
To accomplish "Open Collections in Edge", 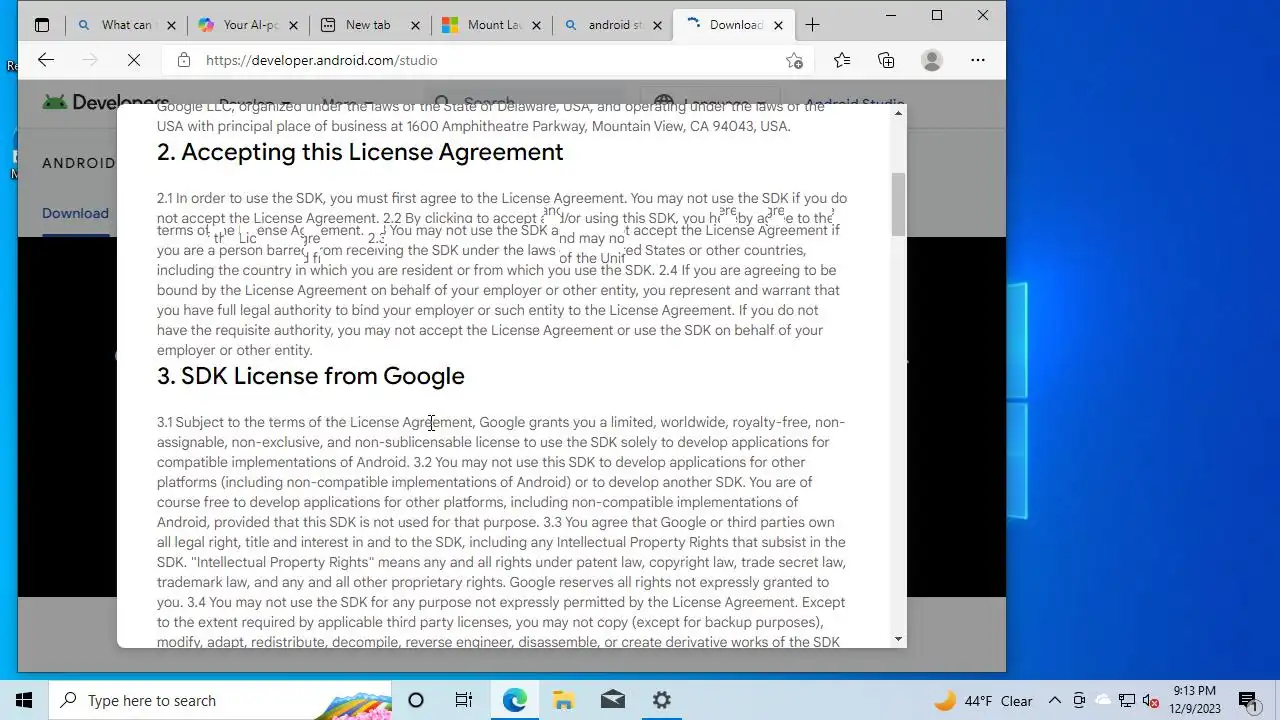I will point(886,60).
